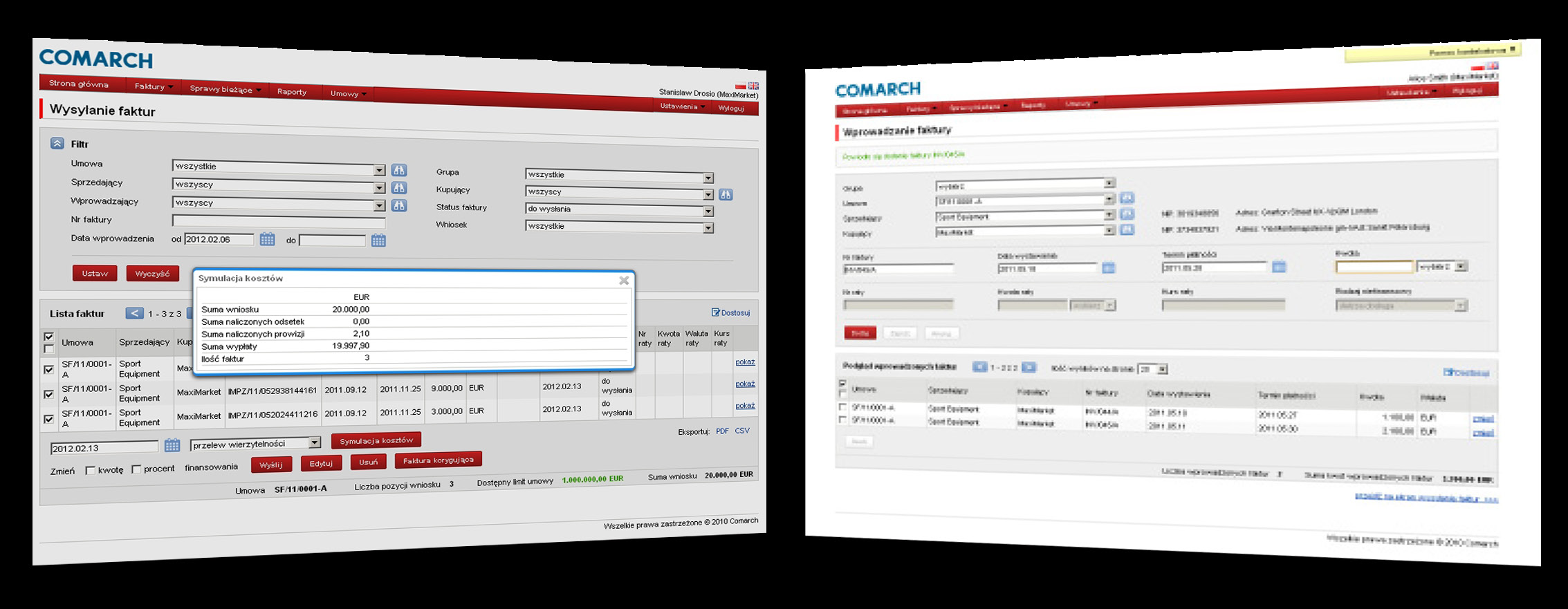
Task: Click binoculars icon beside Umowa in Wprowadzanie faktury
Action: coord(1127,199)
